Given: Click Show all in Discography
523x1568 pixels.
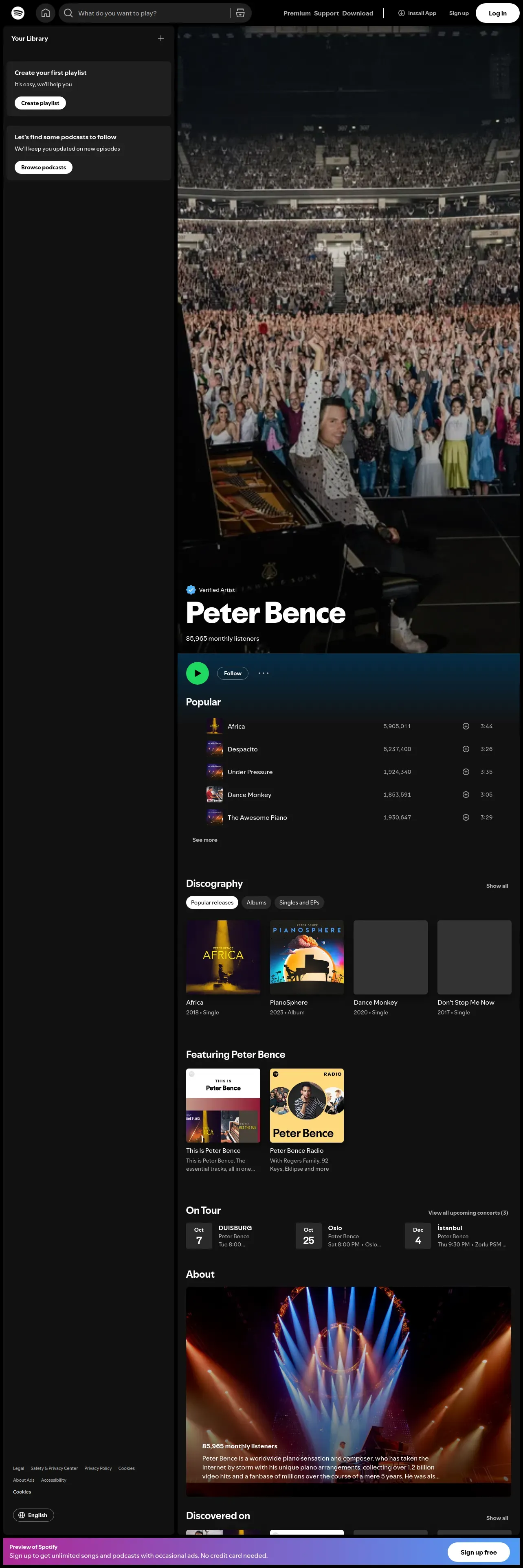Looking at the screenshot, I should [x=497, y=886].
